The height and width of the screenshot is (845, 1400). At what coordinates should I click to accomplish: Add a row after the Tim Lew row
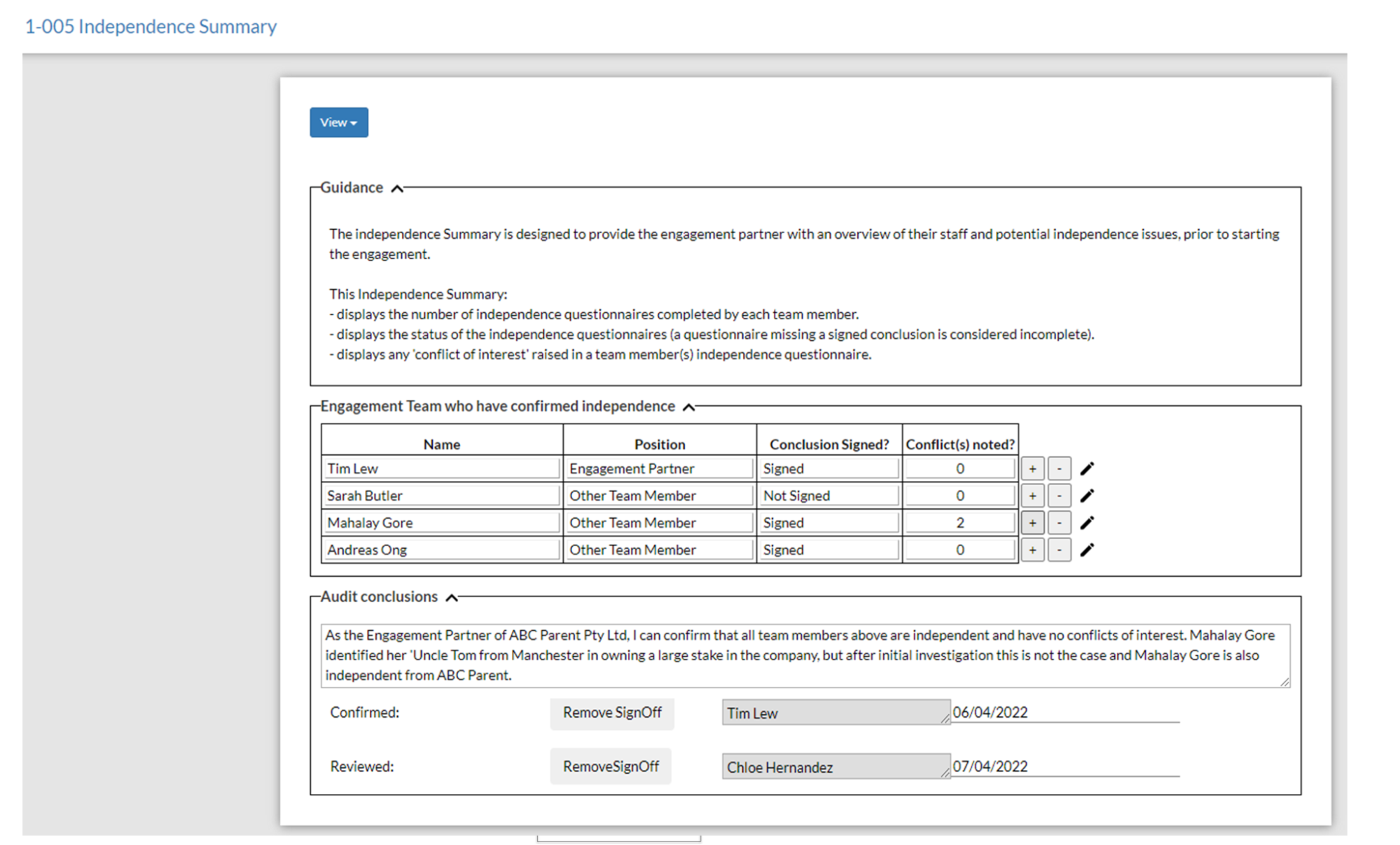pos(1032,468)
